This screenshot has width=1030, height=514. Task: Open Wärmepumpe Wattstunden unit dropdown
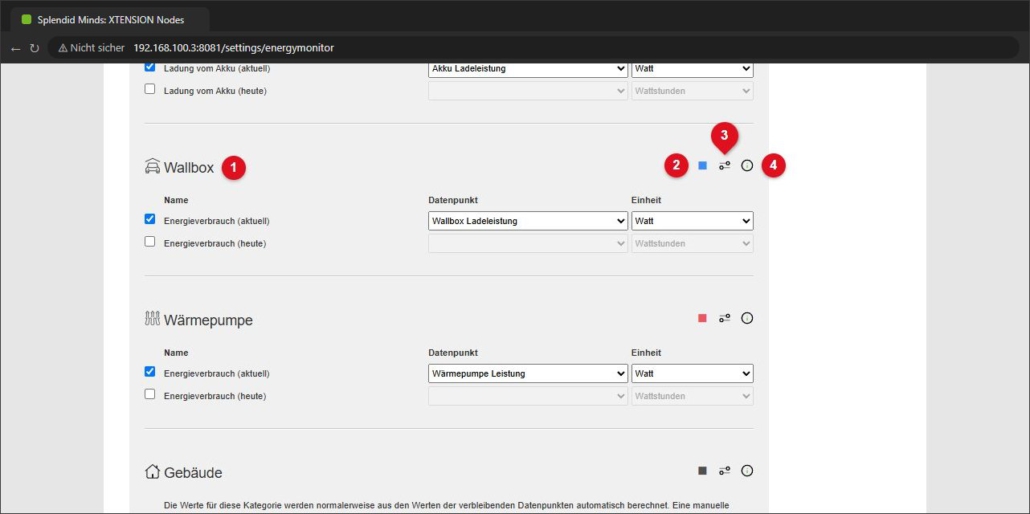(692, 396)
